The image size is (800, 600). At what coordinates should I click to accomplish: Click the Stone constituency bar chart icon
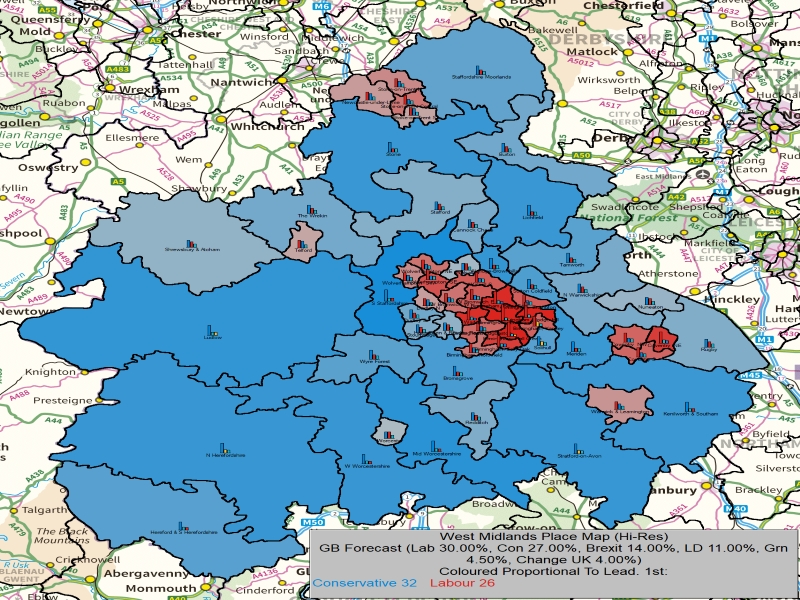pyautogui.click(x=392, y=147)
